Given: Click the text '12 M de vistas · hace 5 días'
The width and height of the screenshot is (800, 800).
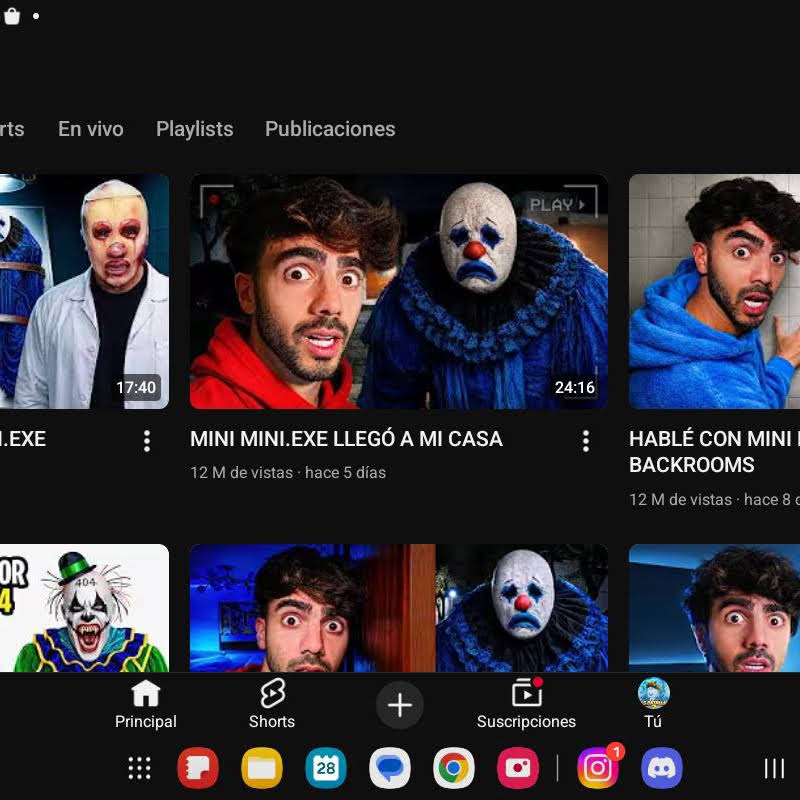Looking at the screenshot, I should (288, 472).
